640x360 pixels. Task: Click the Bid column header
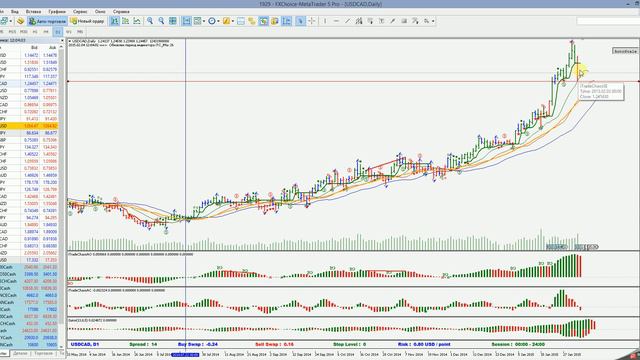coord(34,48)
